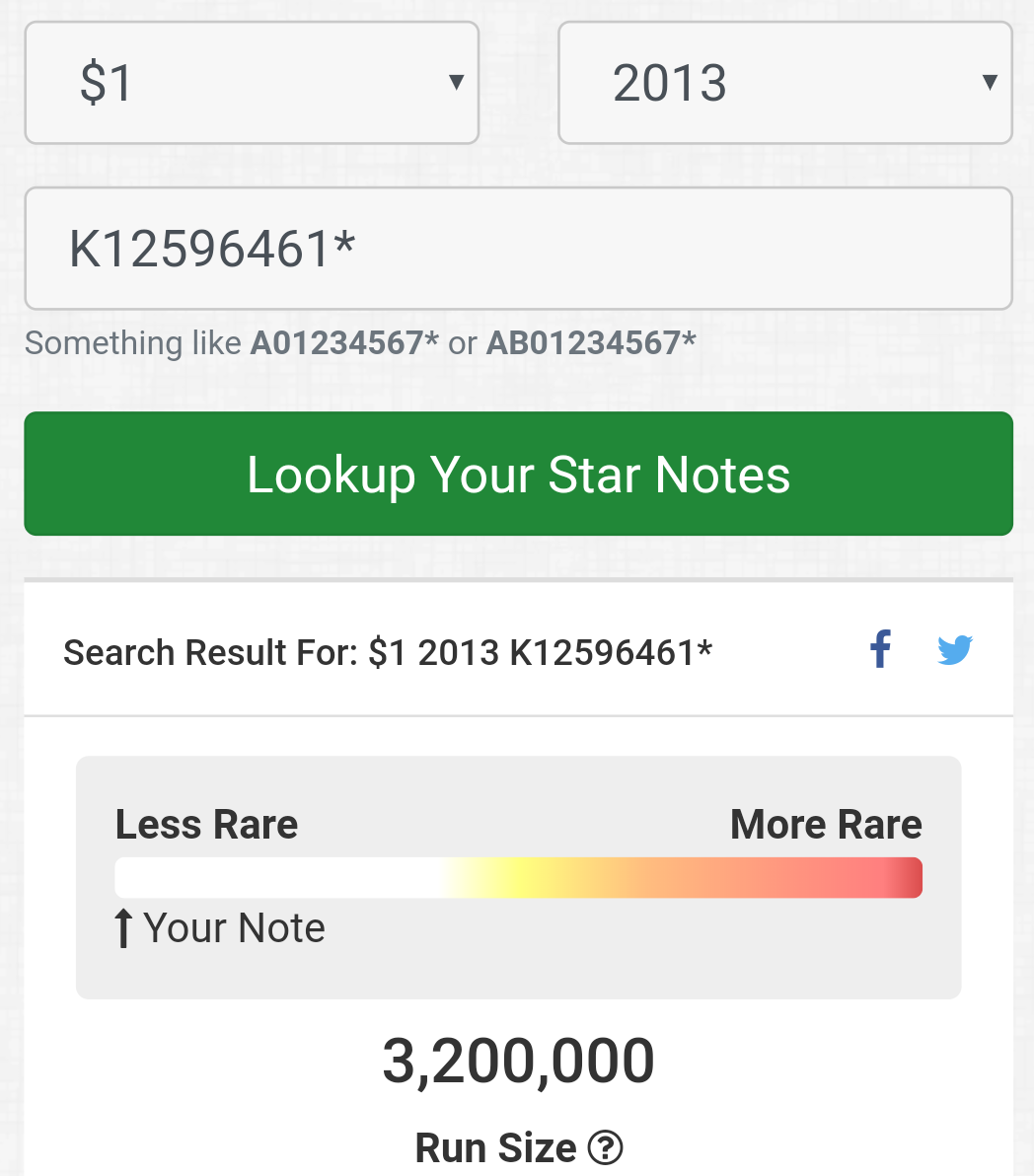Image resolution: width=1034 pixels, height=1176 pixels.
Task: Click the 2013 dropdown arrow
Action: click(990, 82)
